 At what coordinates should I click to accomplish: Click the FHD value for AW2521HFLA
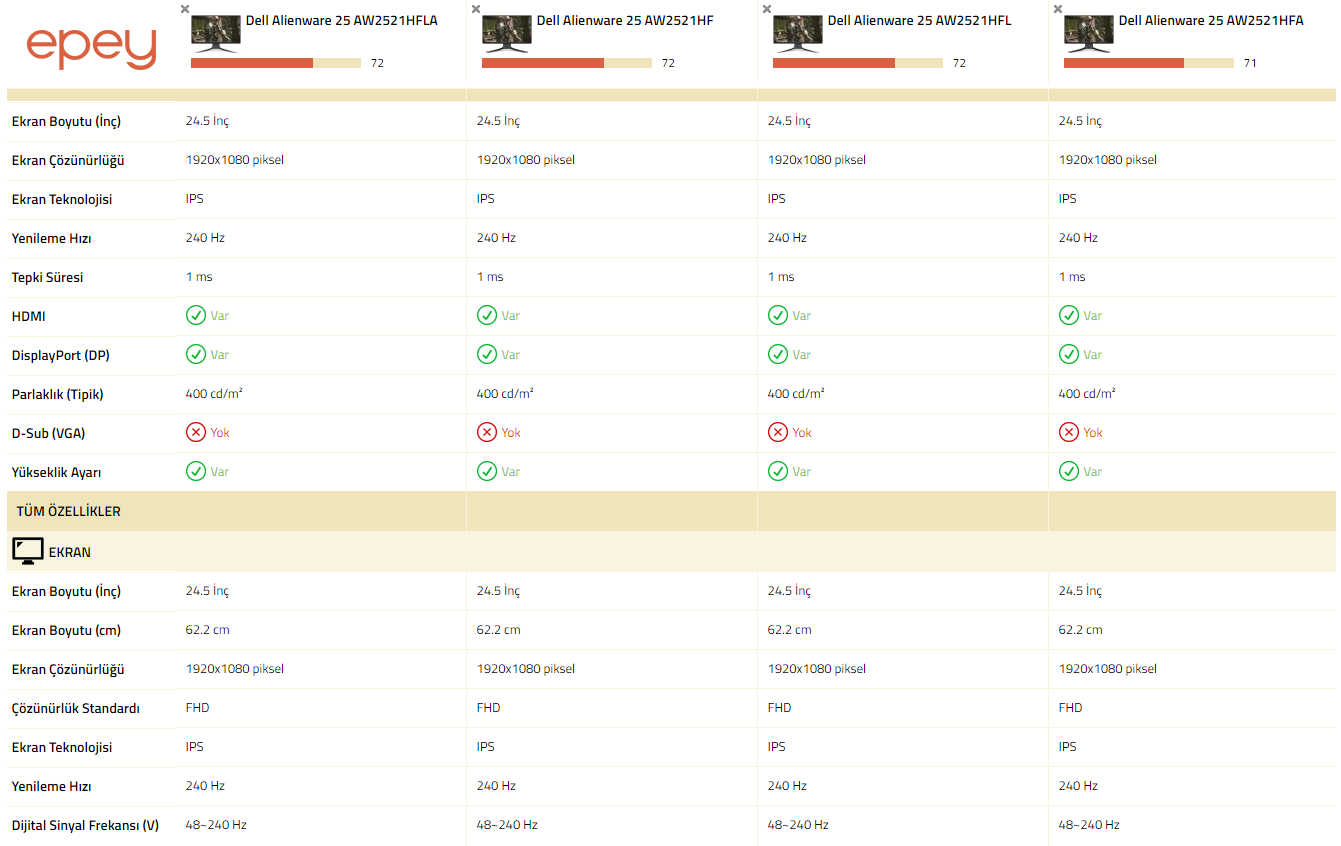coord(198,708)
